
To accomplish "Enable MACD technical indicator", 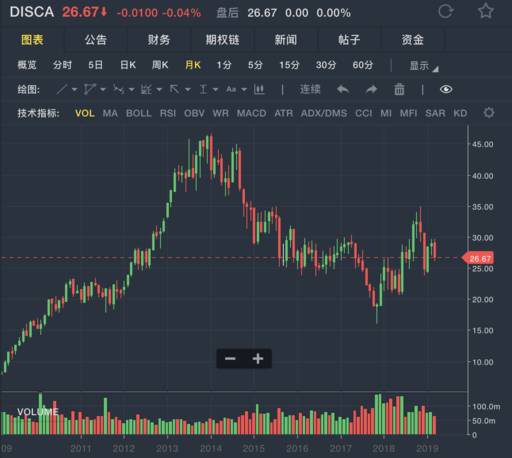I will (251, 113).
